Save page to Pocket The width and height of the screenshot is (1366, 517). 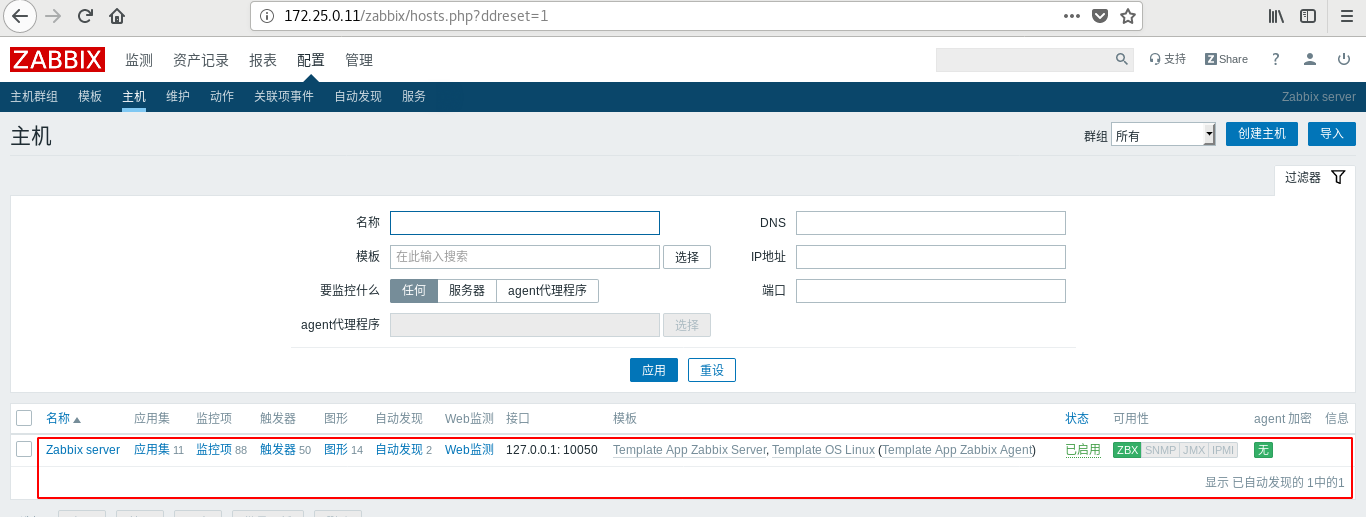coord(1100,16)
